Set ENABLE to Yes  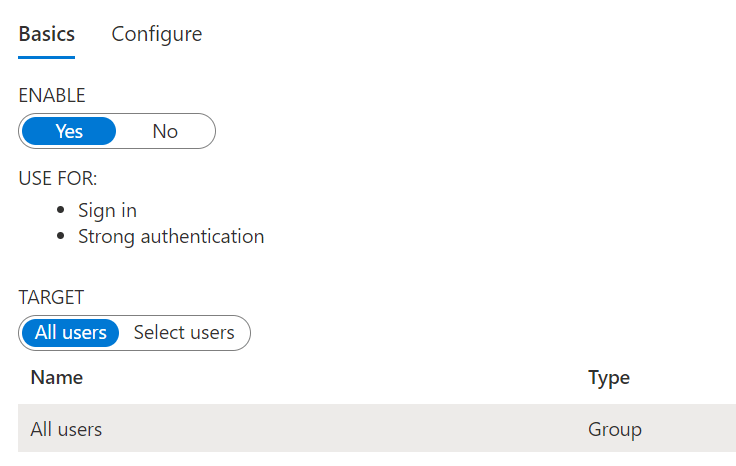(69, 131)
